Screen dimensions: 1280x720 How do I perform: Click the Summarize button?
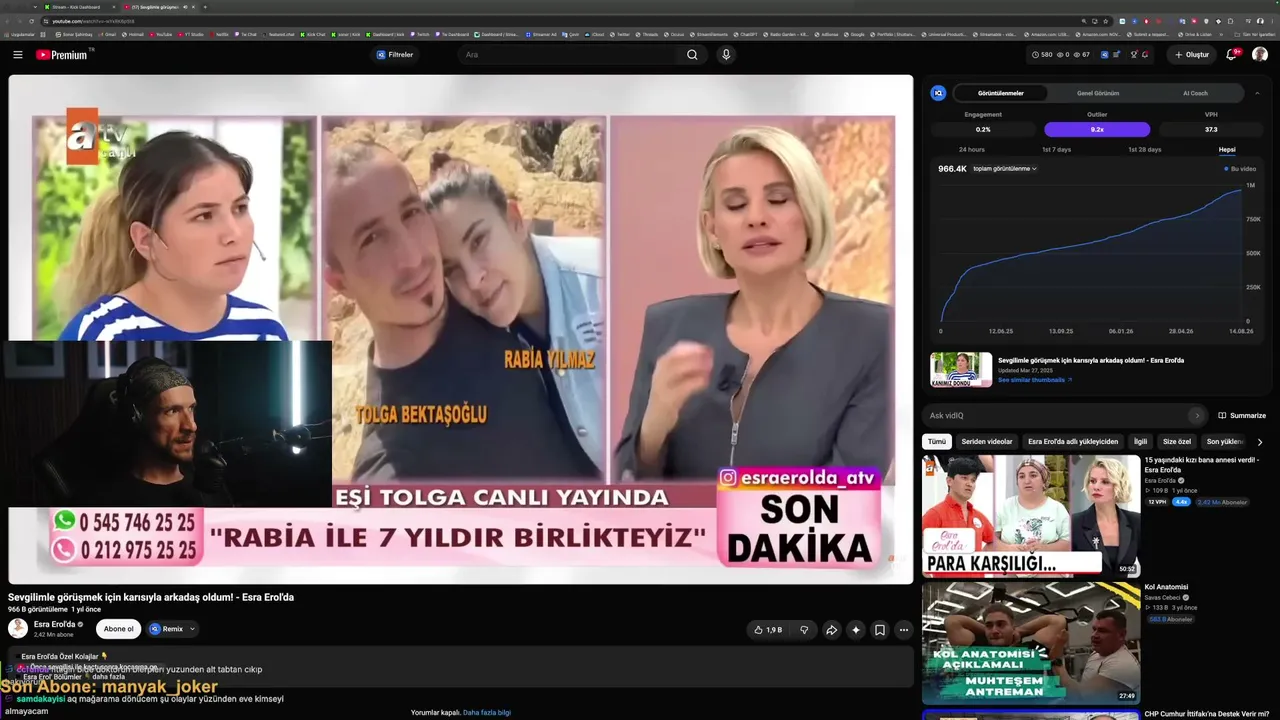1242,415
